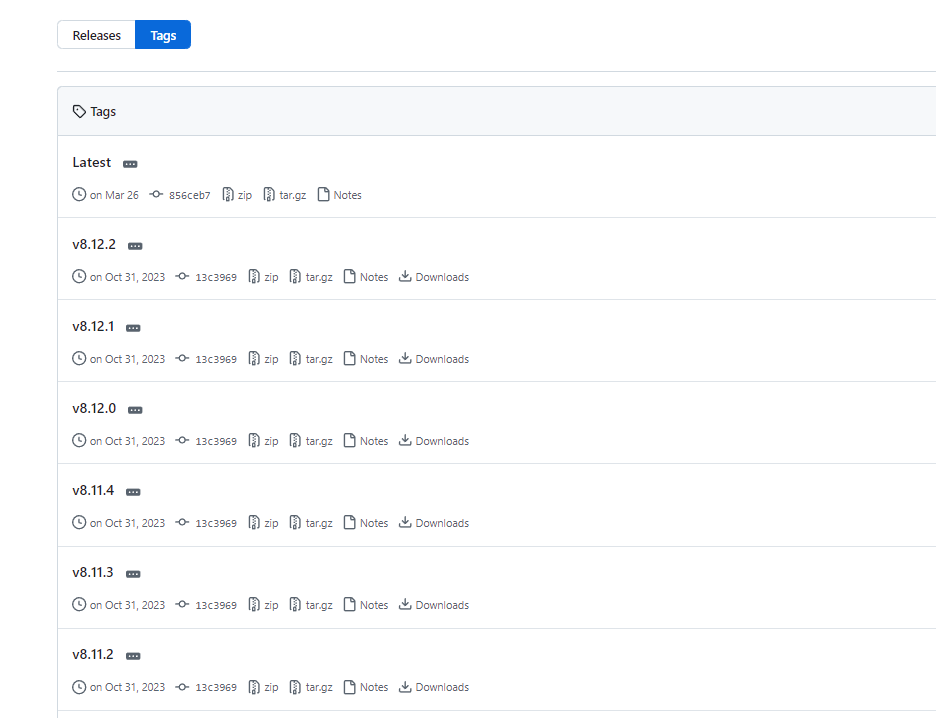Download zip for the Latest tag

click(245, 195)
